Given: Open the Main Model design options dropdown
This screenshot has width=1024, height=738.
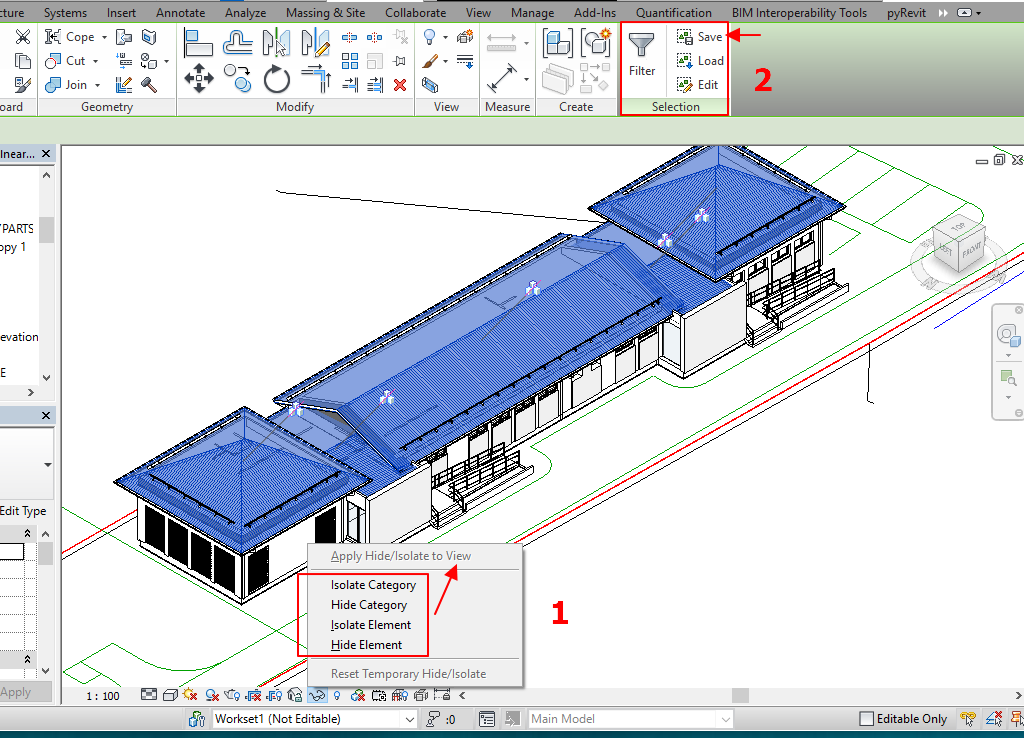Looking at the screenshot, I should [726, 719].
